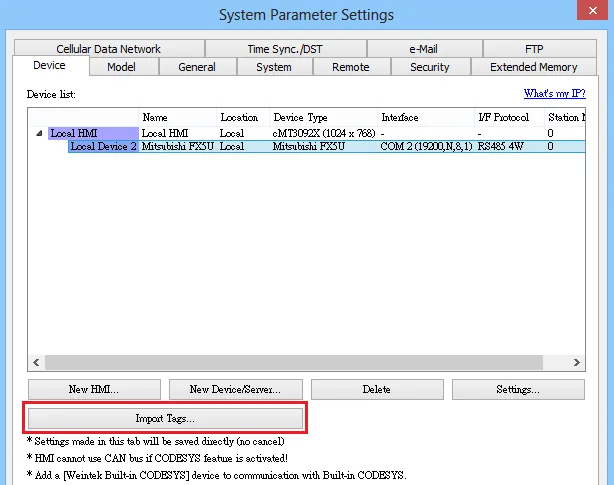Open the General tab
The width and height of the screenshot is (614, 485).
[x=197, y=67]
